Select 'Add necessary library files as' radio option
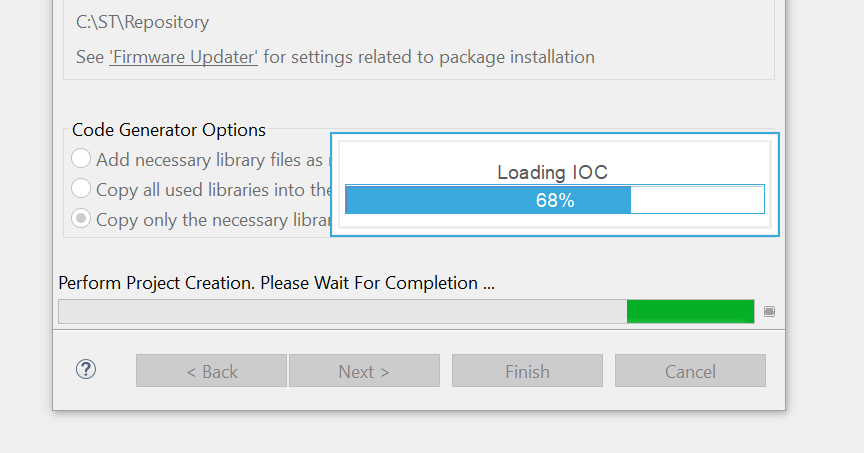The width and height of the screenshot is (864, 453). click(x=81, y=159)
